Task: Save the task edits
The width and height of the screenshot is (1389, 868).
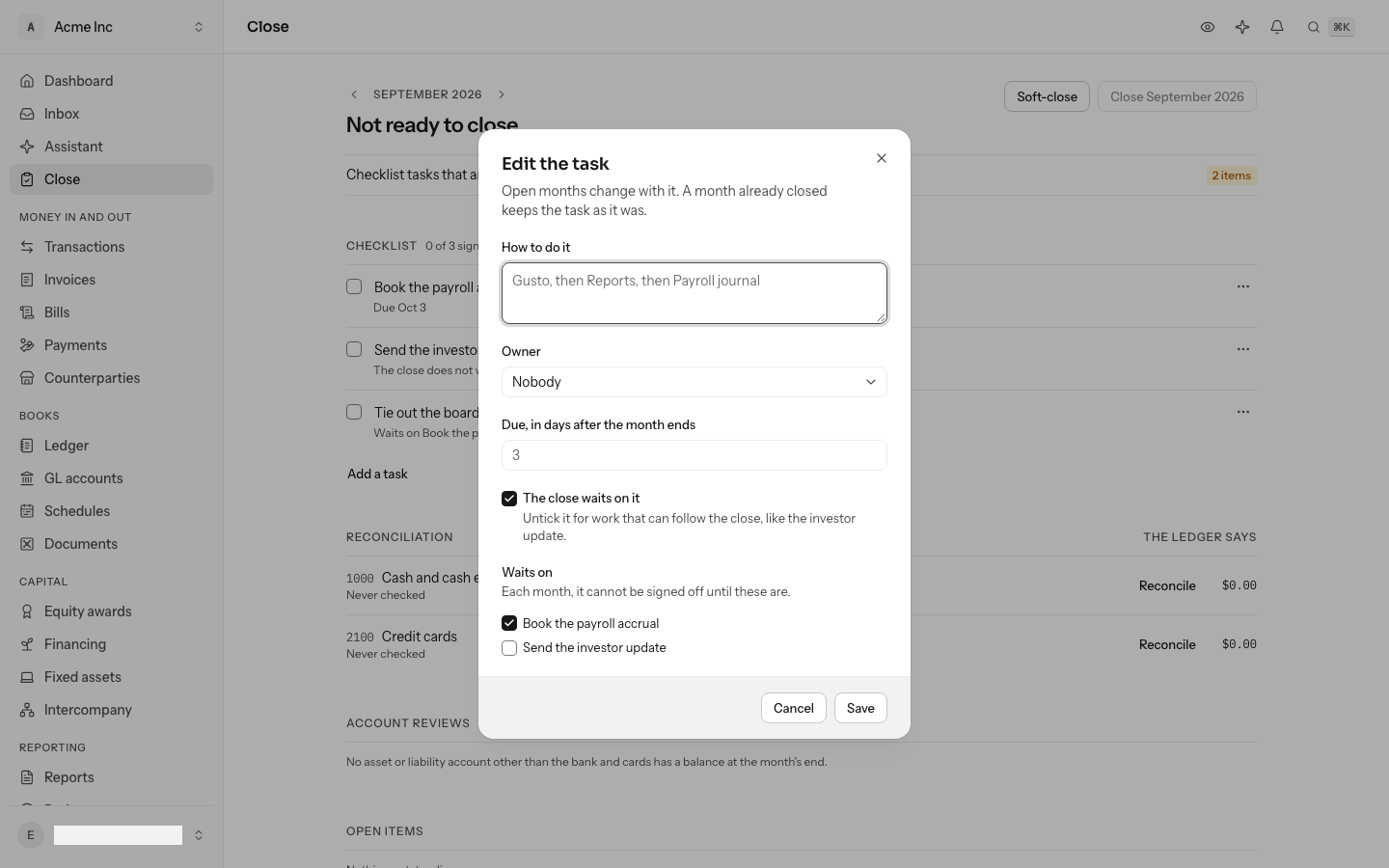Action: (860, 708)
